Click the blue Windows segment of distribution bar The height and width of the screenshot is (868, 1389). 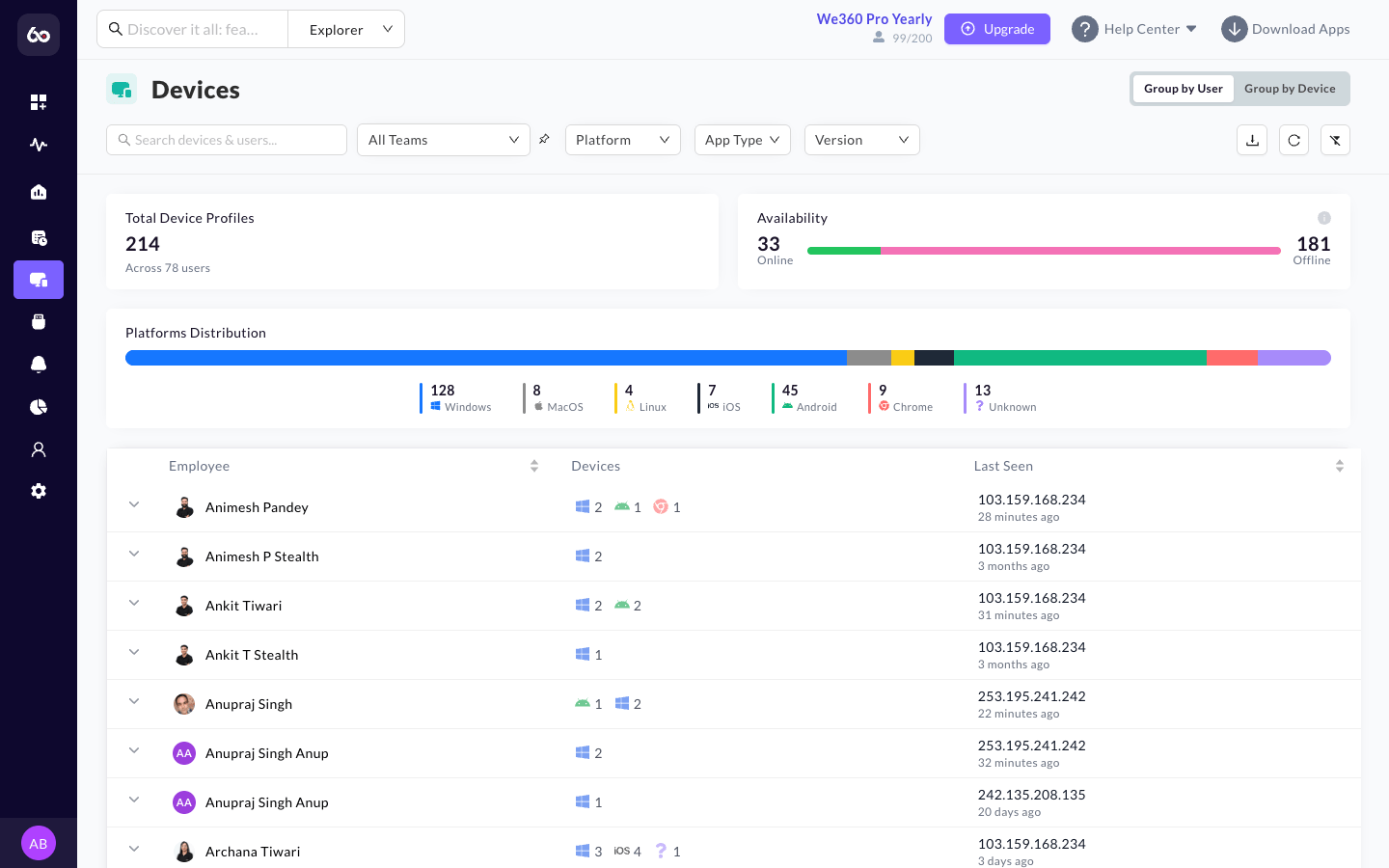[x=486, y=358]
